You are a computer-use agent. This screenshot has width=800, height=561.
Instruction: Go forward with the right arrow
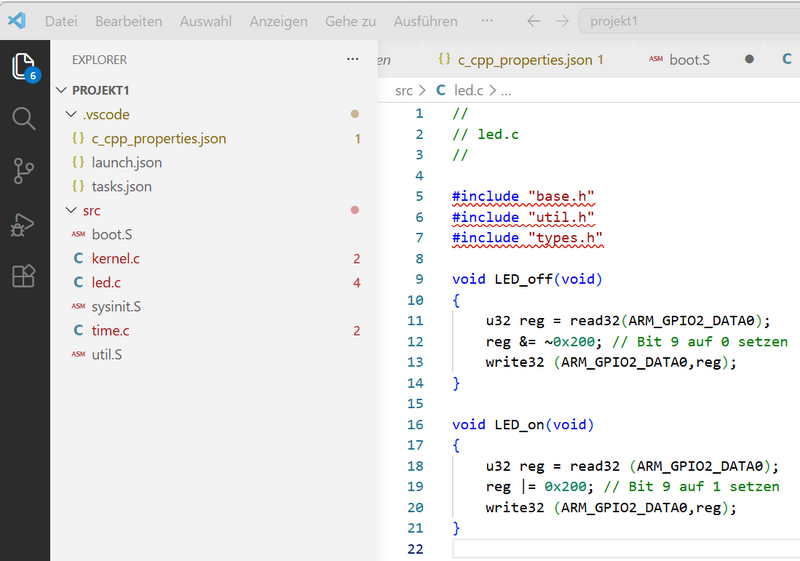click(x=562, y=21)
